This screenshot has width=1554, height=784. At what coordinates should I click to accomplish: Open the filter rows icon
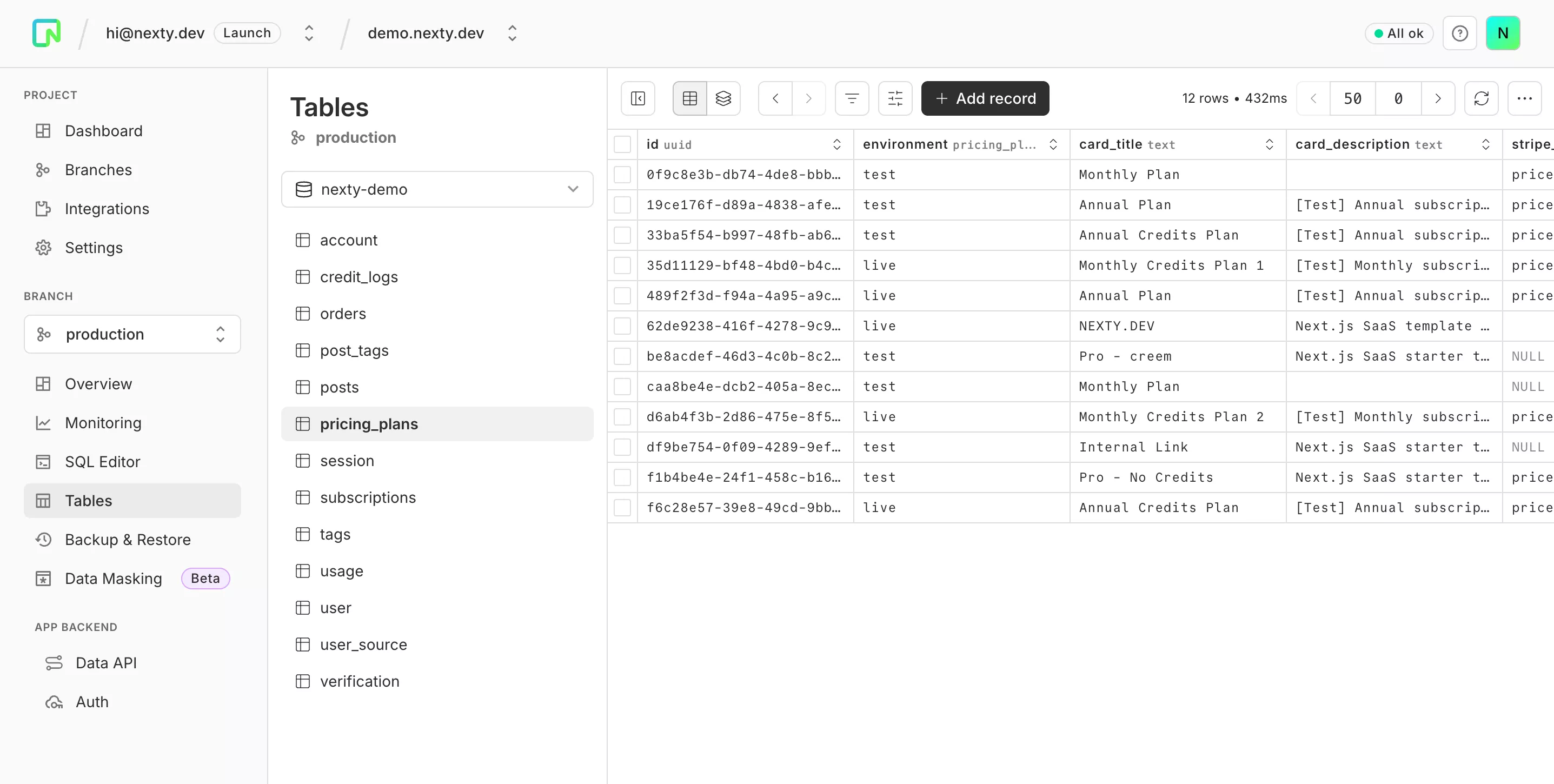[x=851, y=98]
